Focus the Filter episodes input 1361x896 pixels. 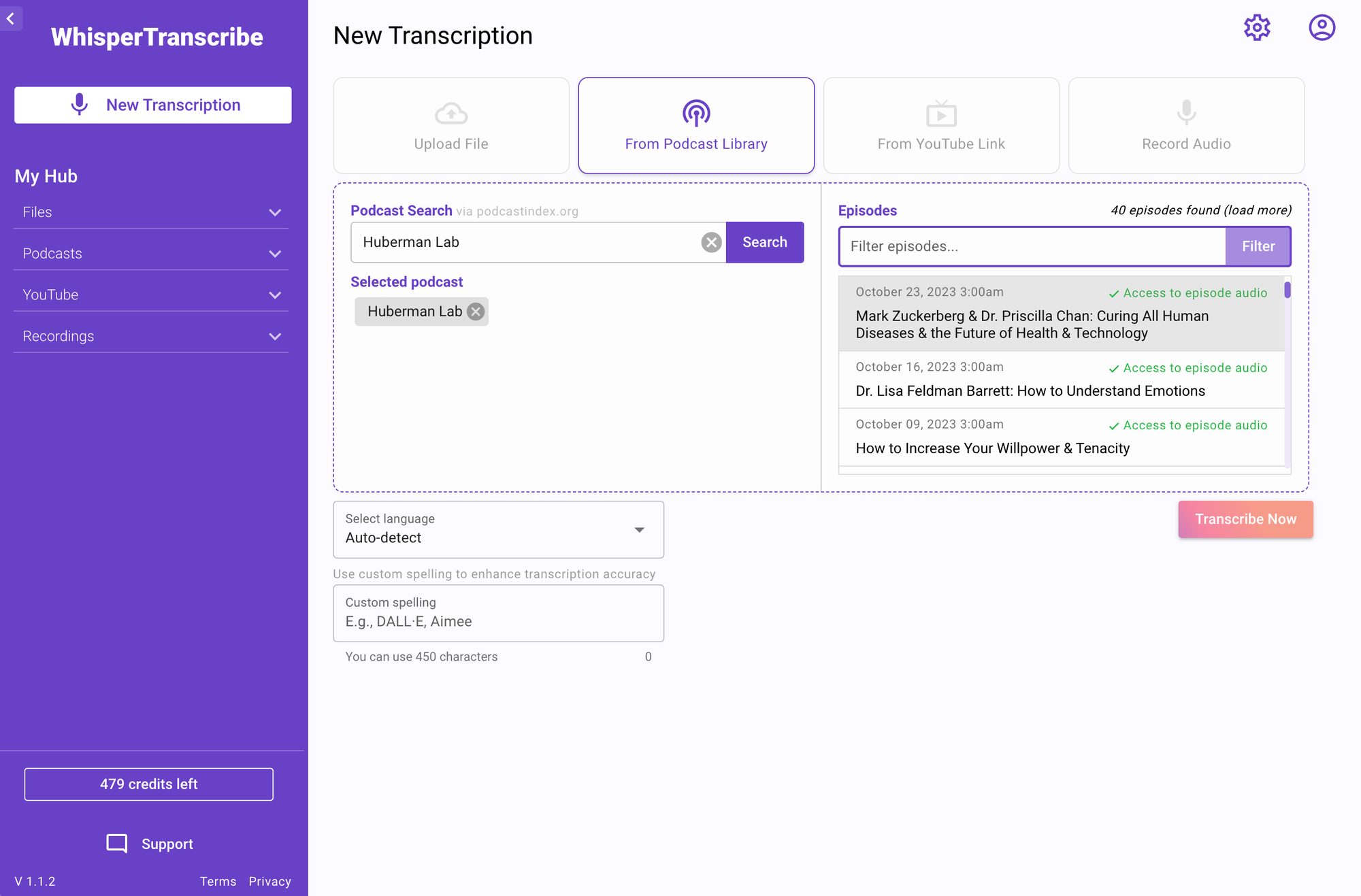pos(1032,246)
